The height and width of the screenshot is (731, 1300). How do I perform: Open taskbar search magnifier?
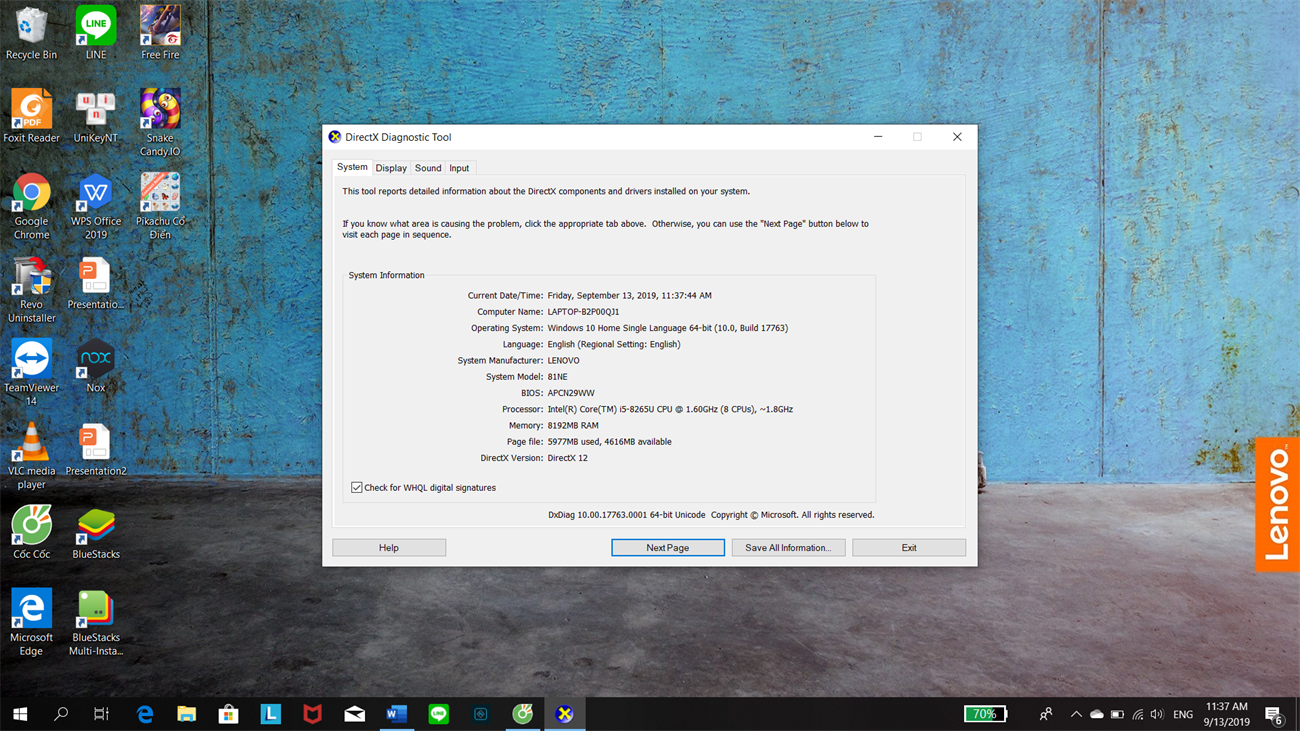coord(61,714)
